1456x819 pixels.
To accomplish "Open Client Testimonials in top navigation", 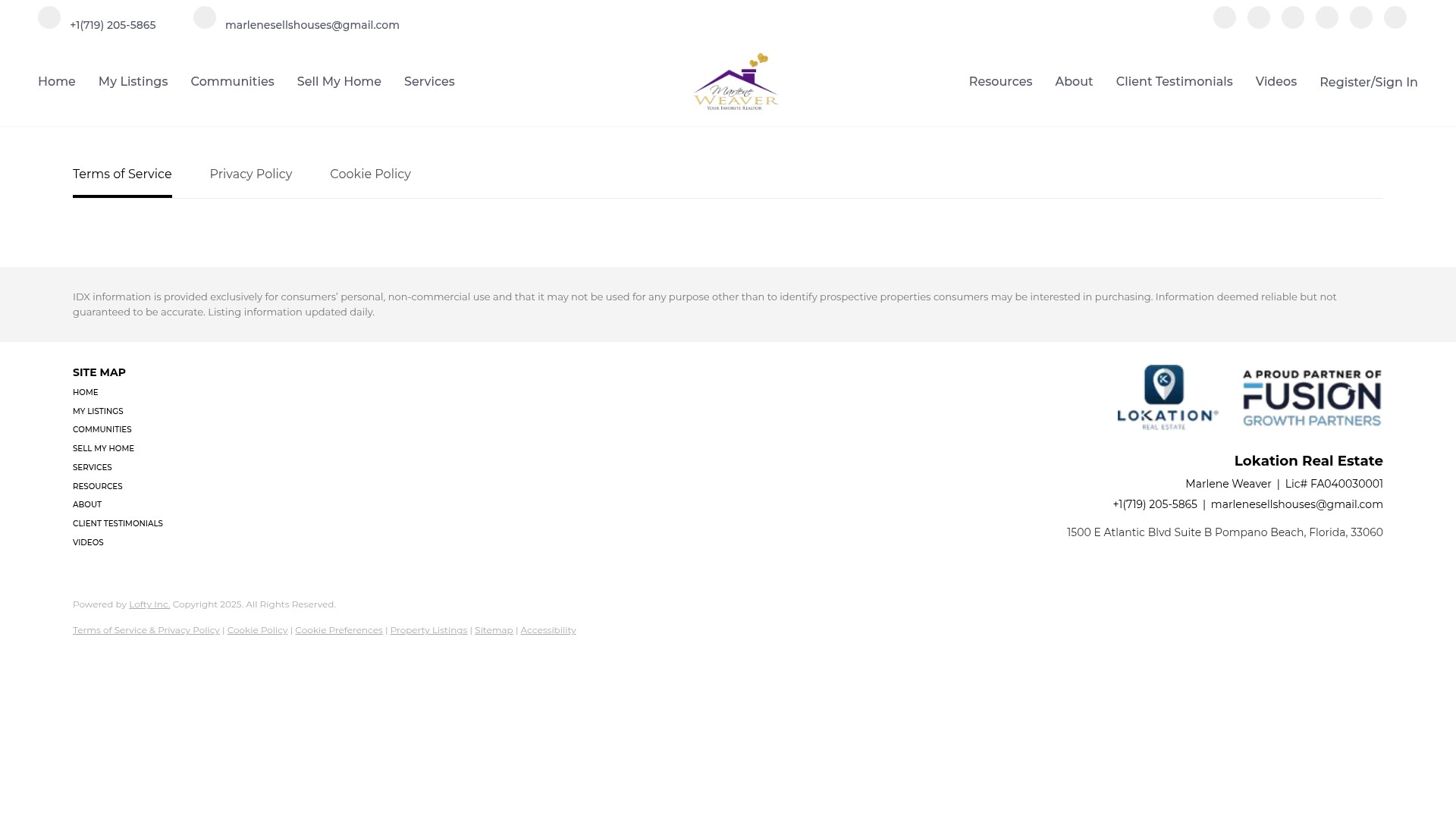I will pyautogui.click(x=1174, y=81).
